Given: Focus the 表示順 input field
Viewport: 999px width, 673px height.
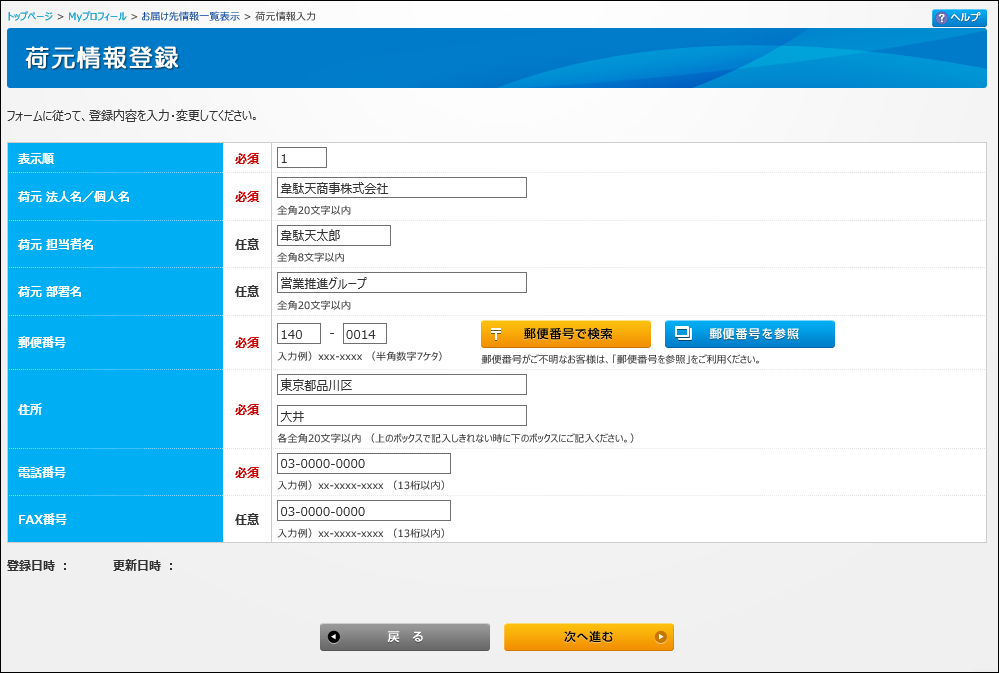Looking at the screenshot, I should 302,158.
